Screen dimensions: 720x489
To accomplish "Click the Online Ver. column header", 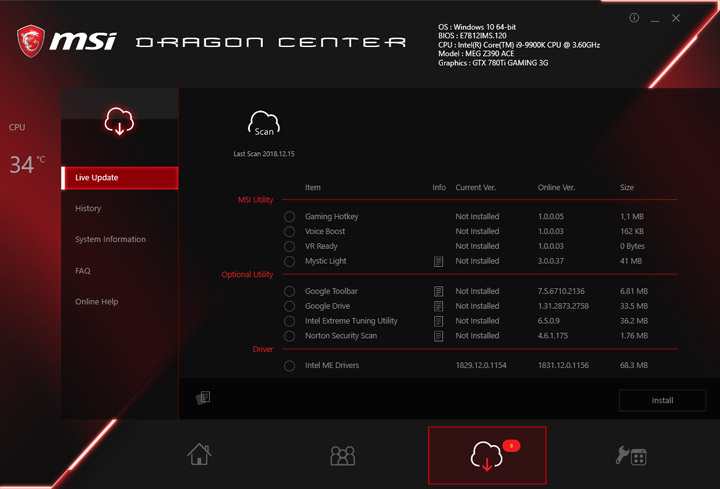I will point(556,187).
